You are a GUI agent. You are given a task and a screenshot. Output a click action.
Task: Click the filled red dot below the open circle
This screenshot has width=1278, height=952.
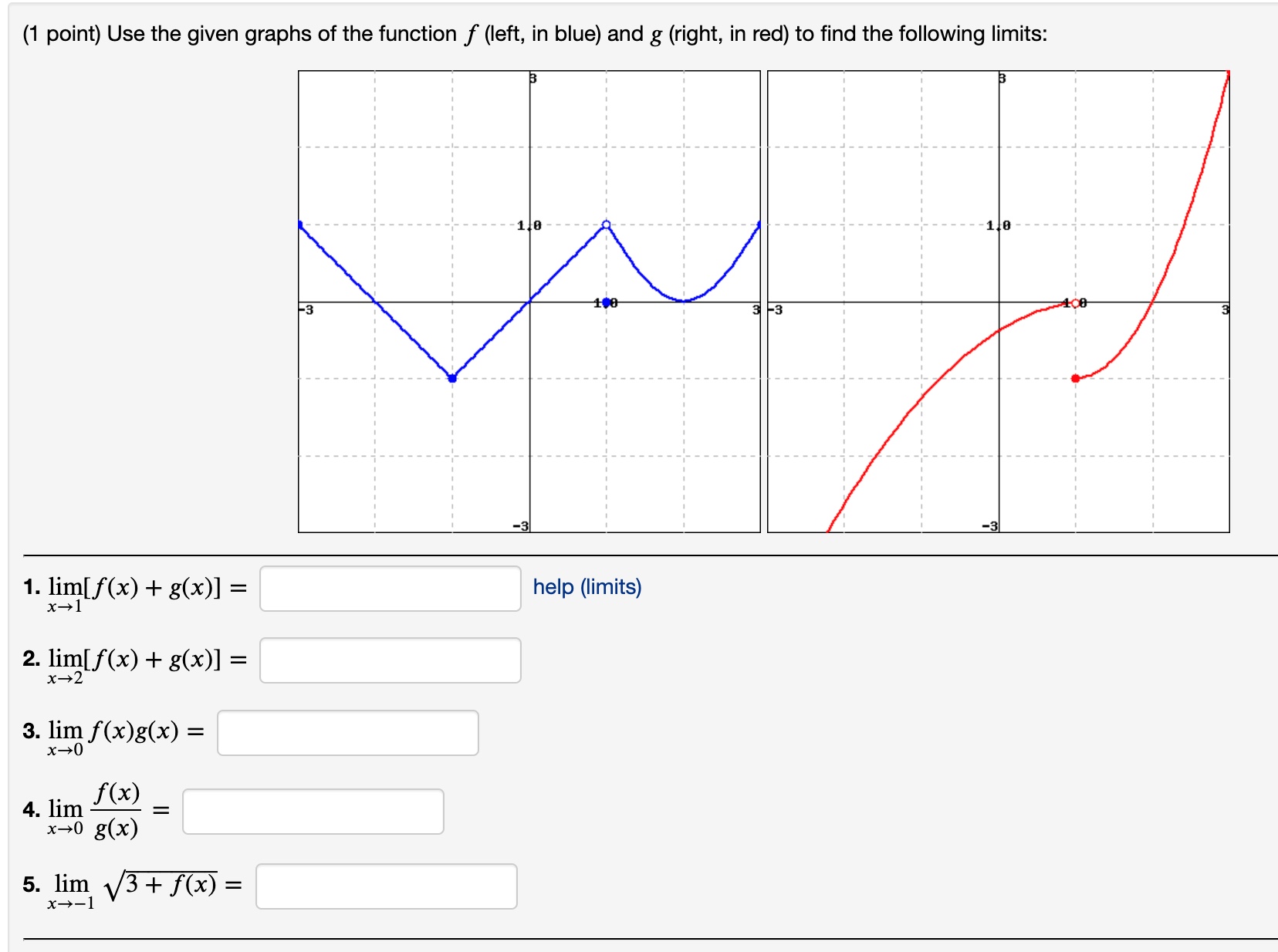[1076, 377]
